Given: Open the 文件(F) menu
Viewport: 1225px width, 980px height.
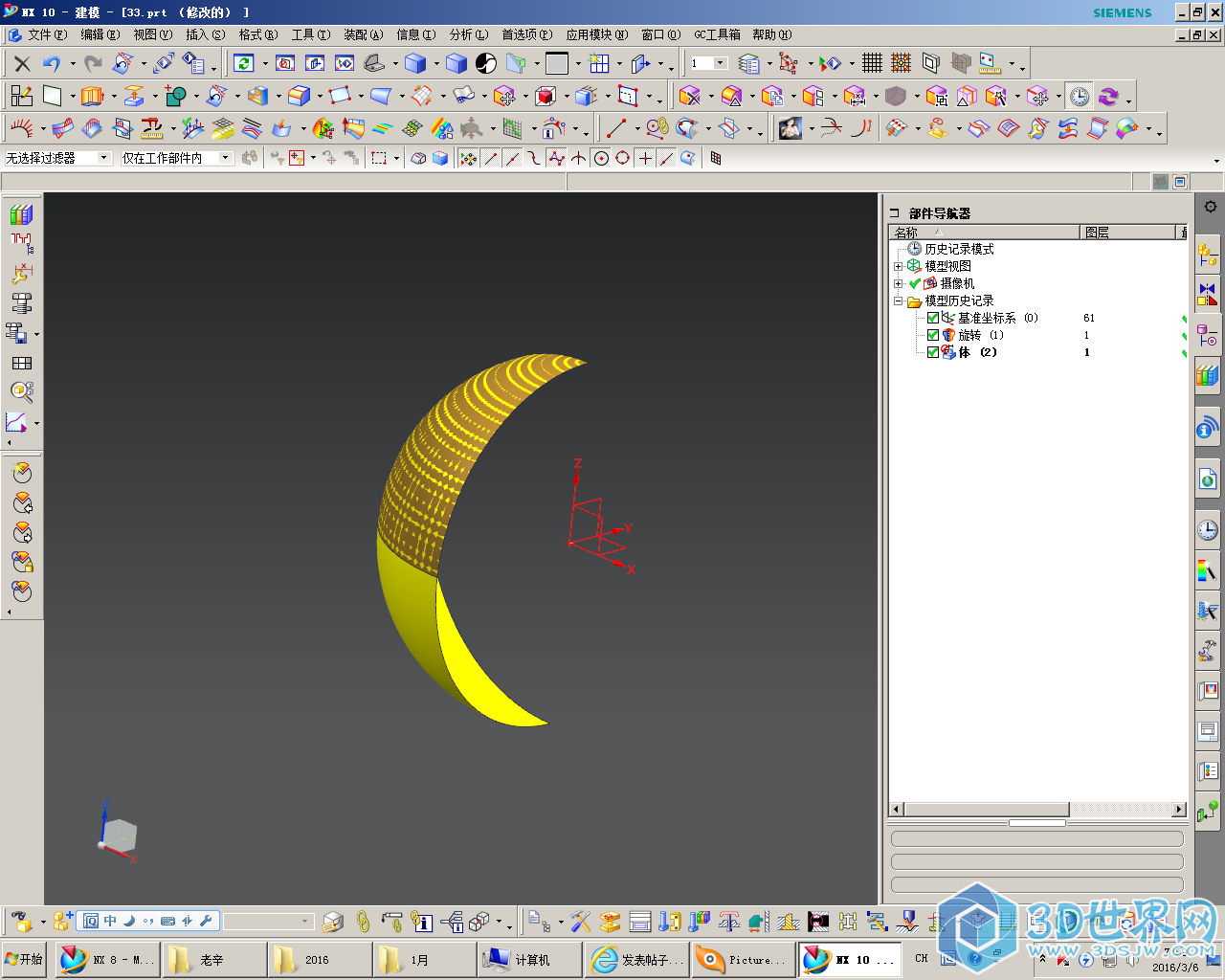Looking at the screenshot, I should click(47, 34).
